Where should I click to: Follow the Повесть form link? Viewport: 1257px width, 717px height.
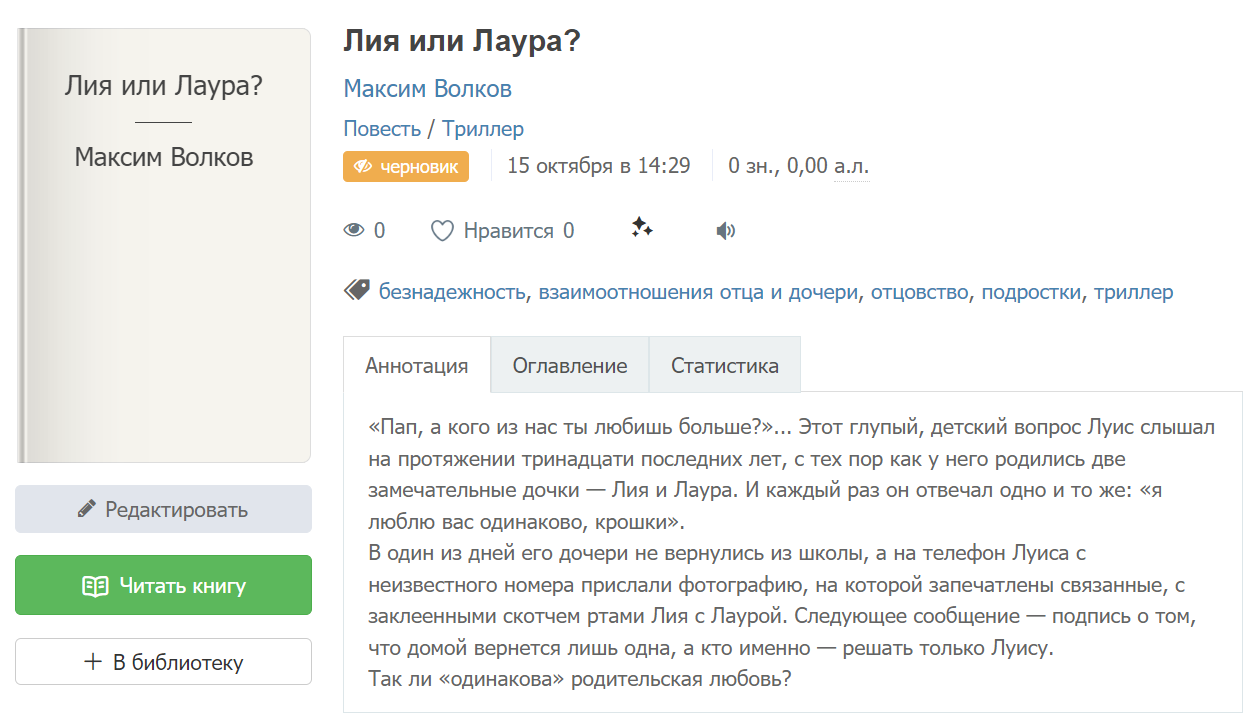click(382, 129)
